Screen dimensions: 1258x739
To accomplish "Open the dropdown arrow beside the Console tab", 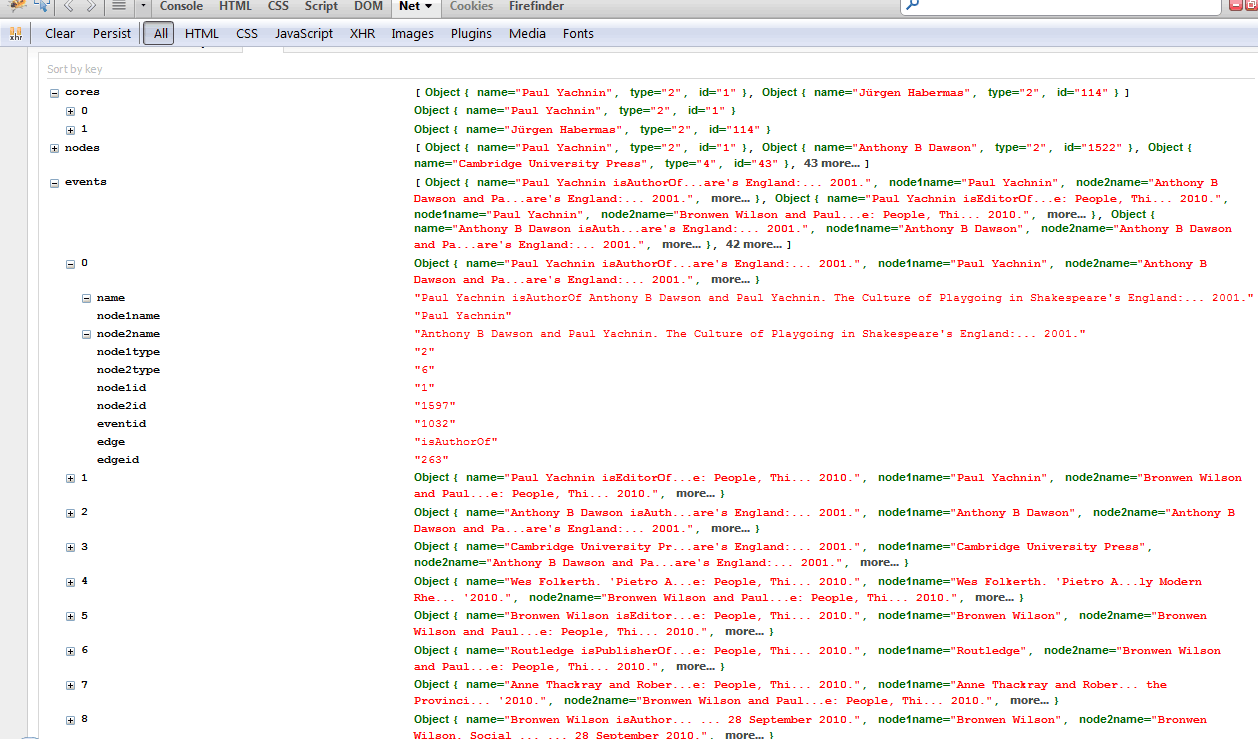I will coord(143,6).
